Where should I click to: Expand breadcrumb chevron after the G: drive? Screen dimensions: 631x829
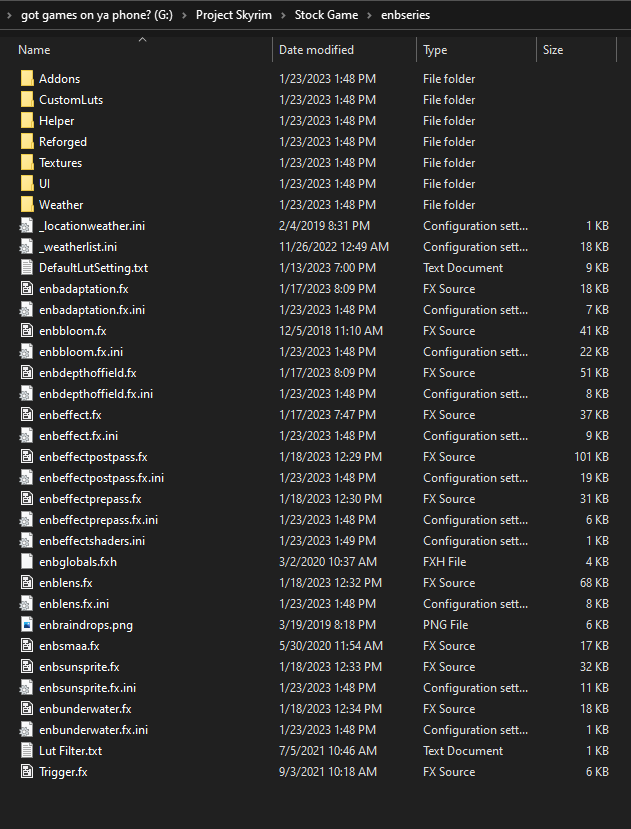[x=184, y=15]
